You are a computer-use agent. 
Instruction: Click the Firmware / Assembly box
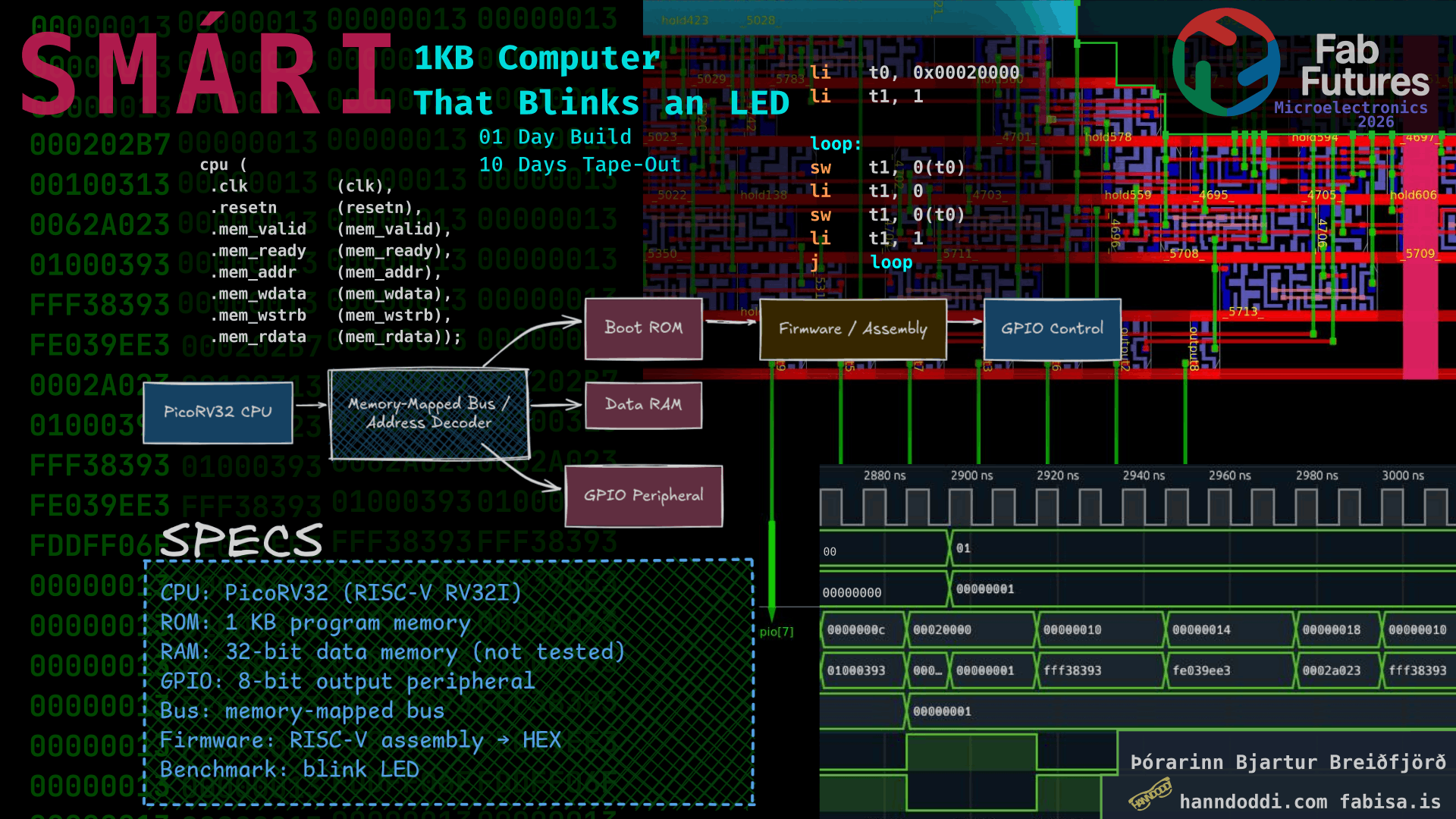point(852,329)
